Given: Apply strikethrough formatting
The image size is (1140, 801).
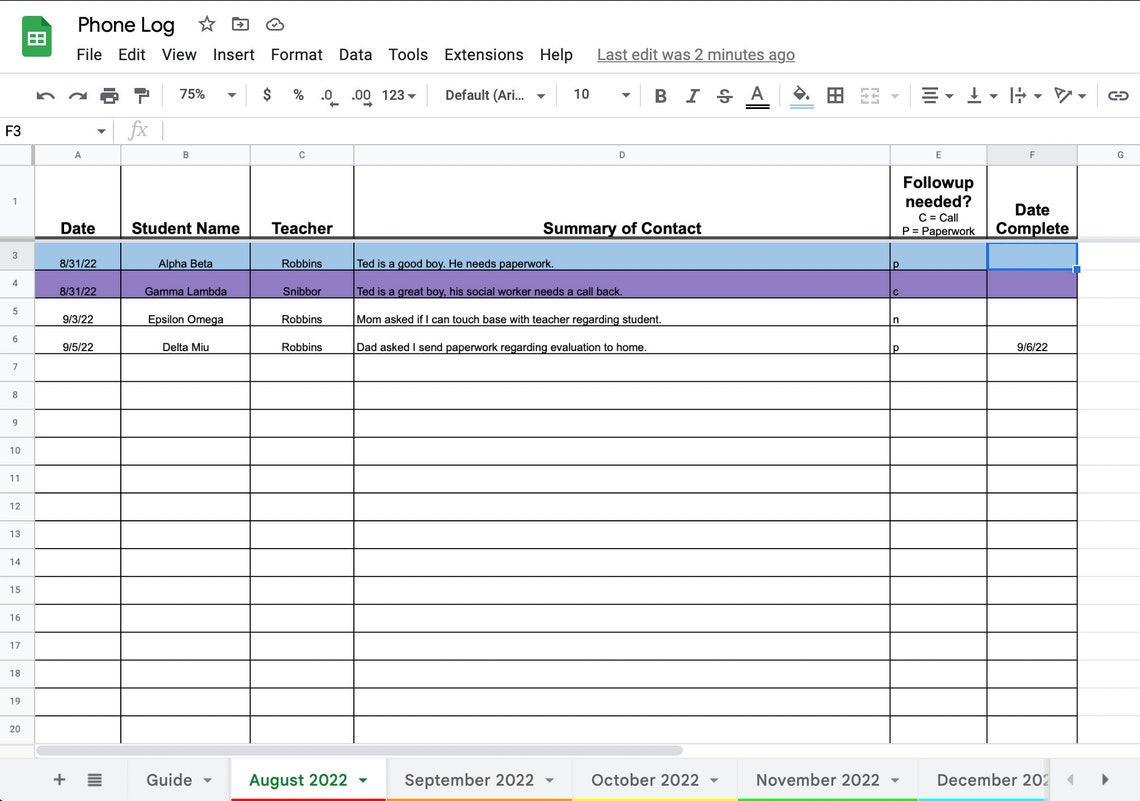Looking at the screenshot, I should tap(724, 95).
